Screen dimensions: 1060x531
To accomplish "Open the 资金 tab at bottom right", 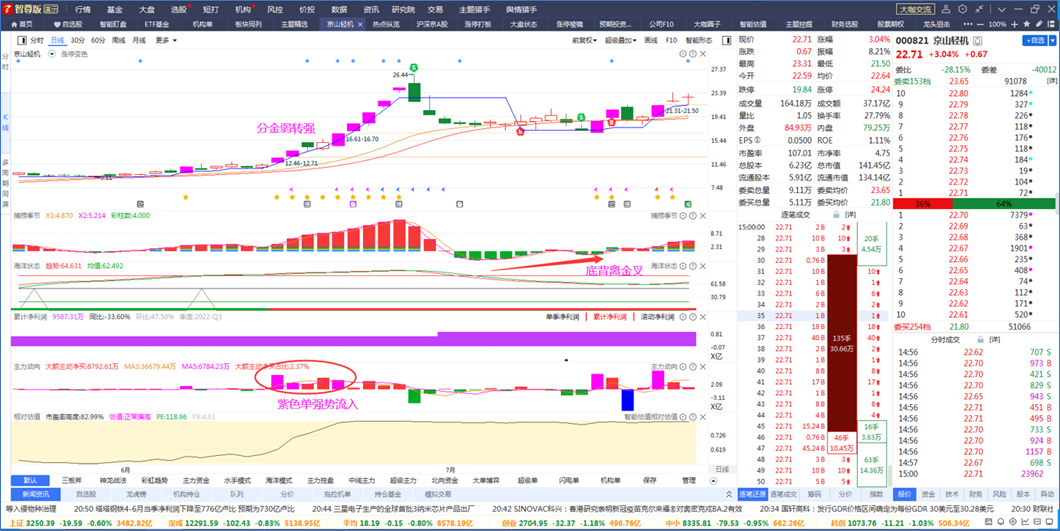I will [928, 494].
